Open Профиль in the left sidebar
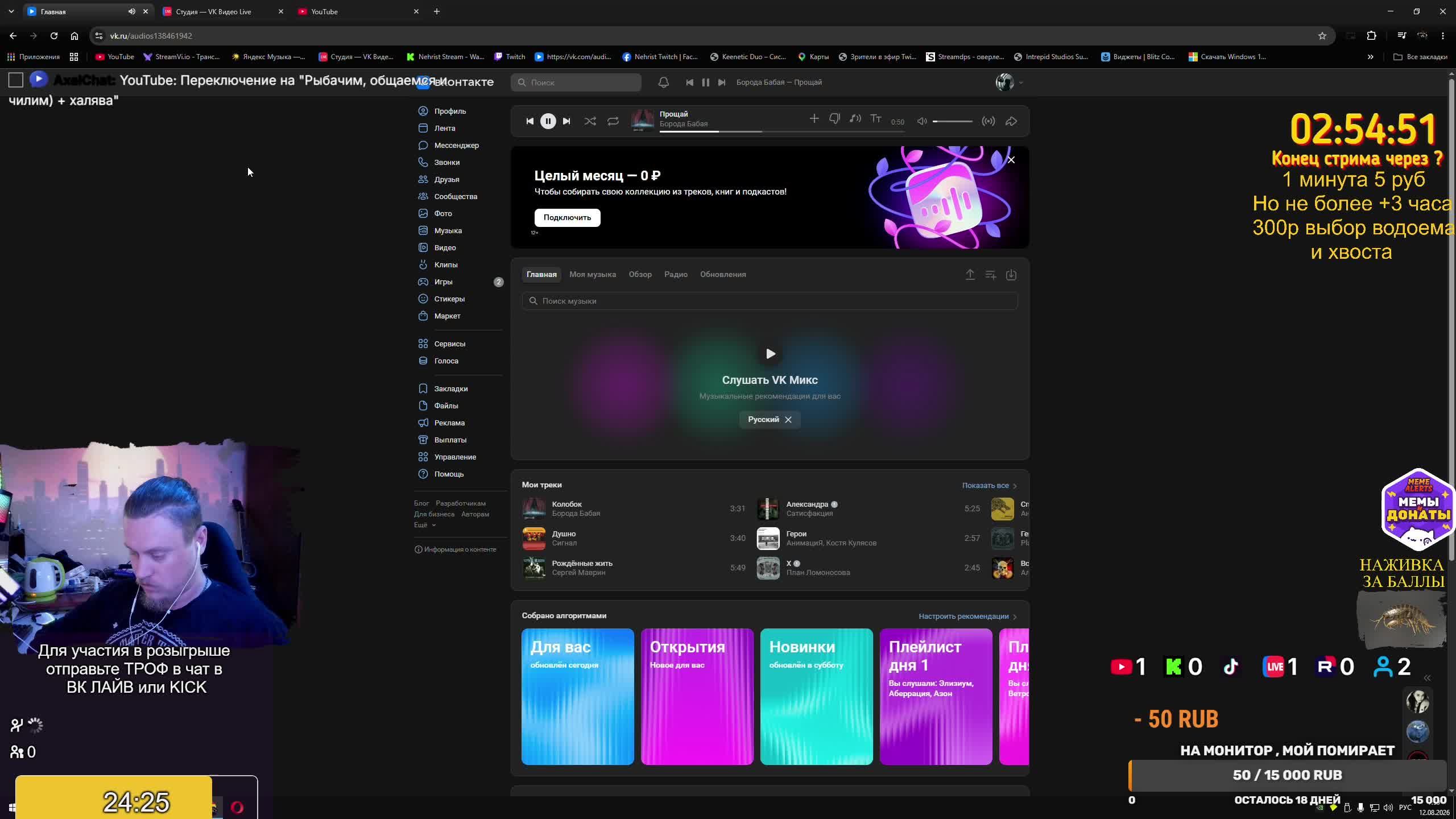This screenshot has width=1456, height=819. click(449, 111)
